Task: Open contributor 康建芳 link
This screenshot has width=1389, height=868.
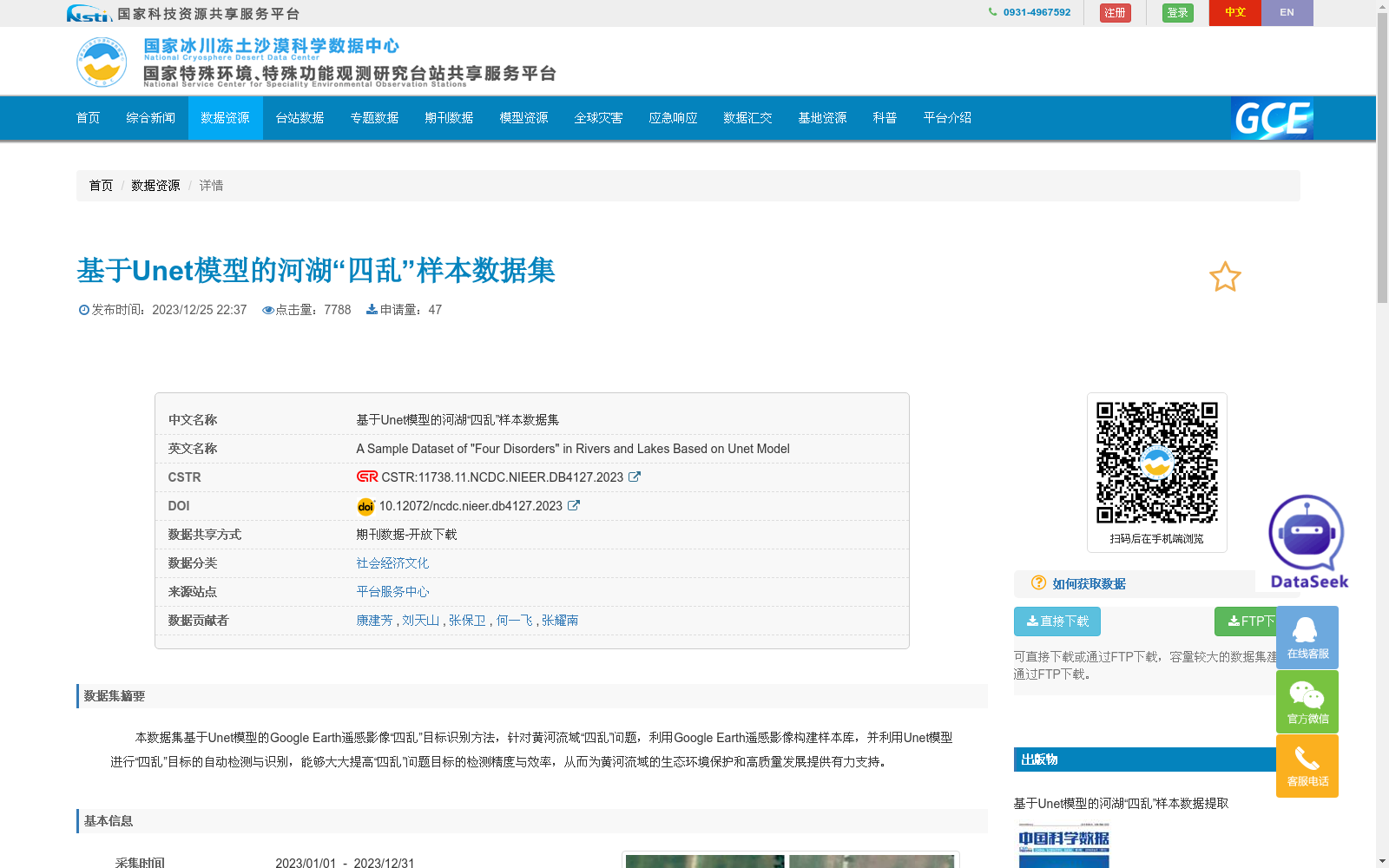Action: tap(374, 621)
